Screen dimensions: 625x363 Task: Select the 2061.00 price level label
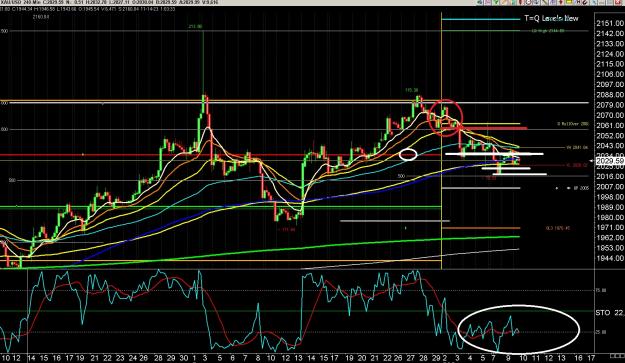click(x=610, y=126)
